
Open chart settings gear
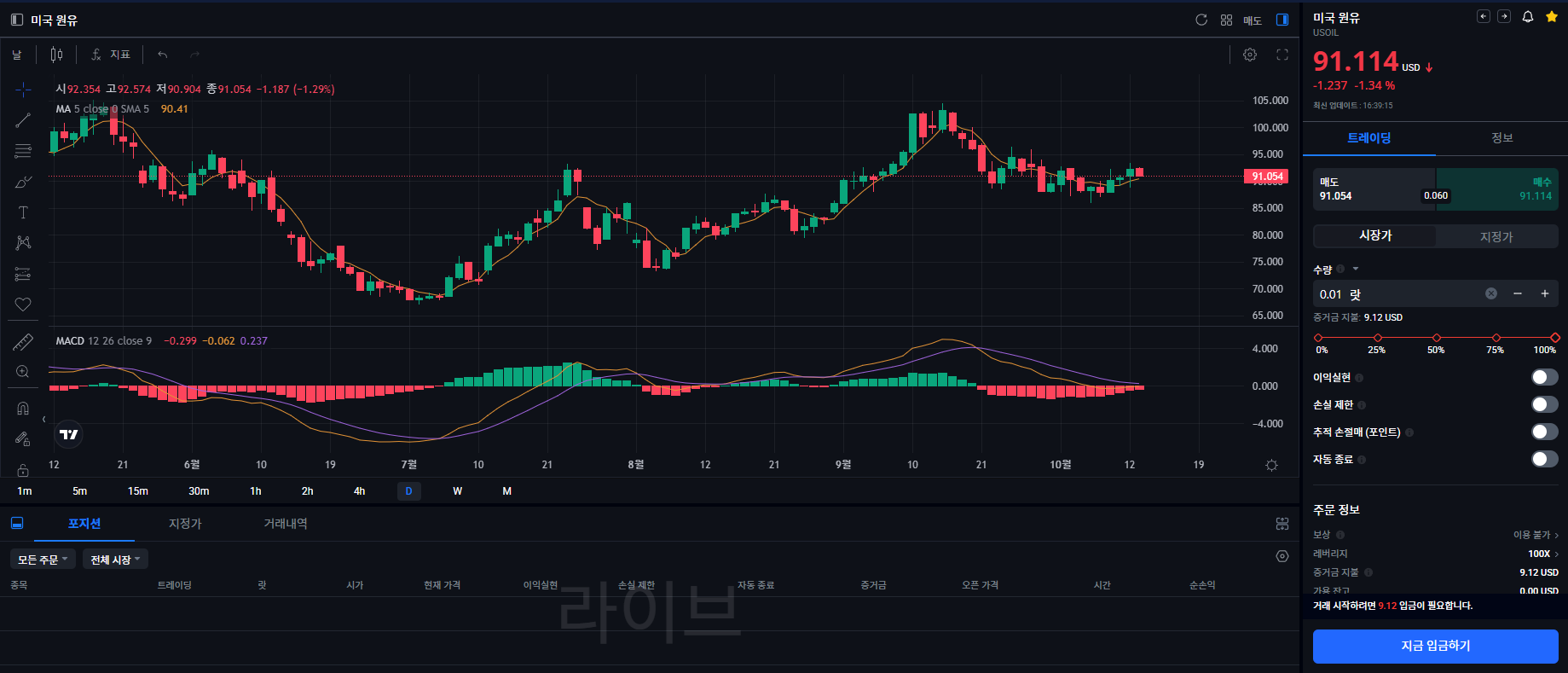(x=1250, y=55)
